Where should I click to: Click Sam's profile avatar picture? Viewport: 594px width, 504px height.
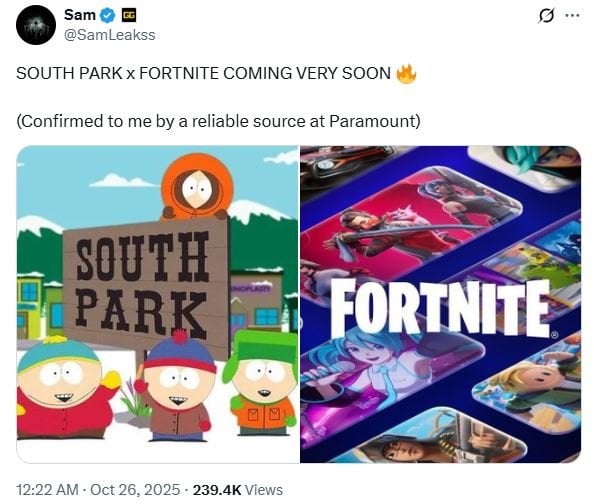(x=36, y=25)
